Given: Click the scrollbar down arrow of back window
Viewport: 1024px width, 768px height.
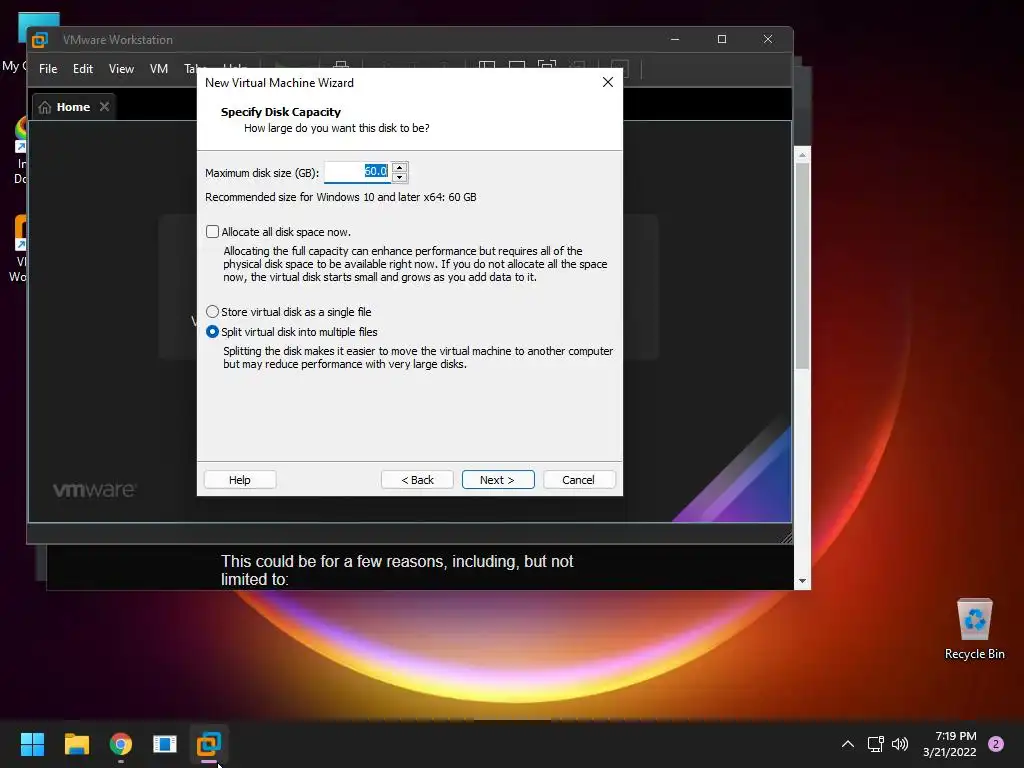Looking at the screenshot, I should point(803,581).
